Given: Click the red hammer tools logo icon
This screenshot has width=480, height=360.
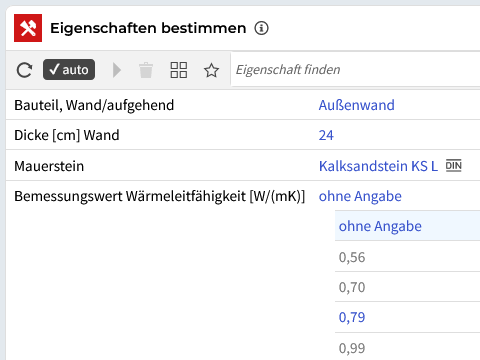Looking at the screenshot, I should click(28, 28).
